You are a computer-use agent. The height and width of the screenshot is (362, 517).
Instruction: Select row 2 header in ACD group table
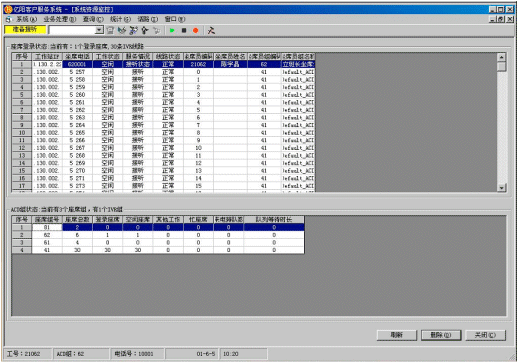(22, 235)
